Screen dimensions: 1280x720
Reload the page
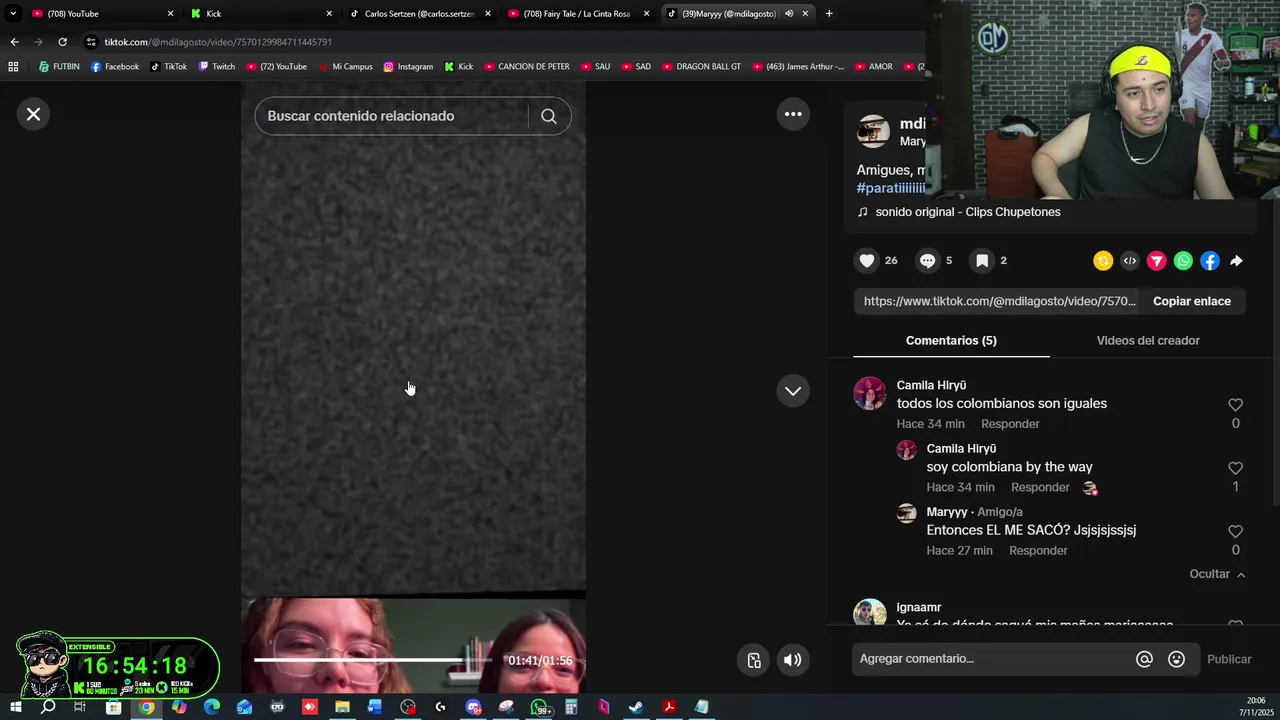[62, 42]
